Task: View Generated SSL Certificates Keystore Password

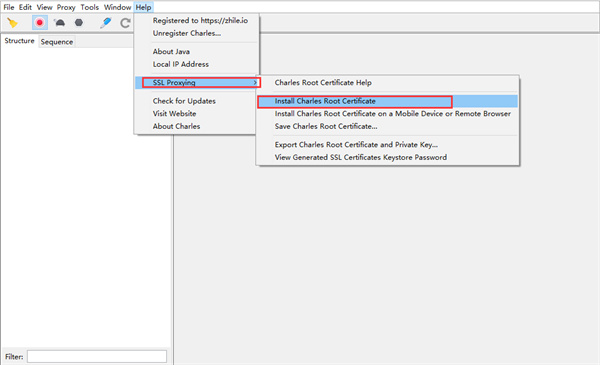Action: (x=388, y=157)
